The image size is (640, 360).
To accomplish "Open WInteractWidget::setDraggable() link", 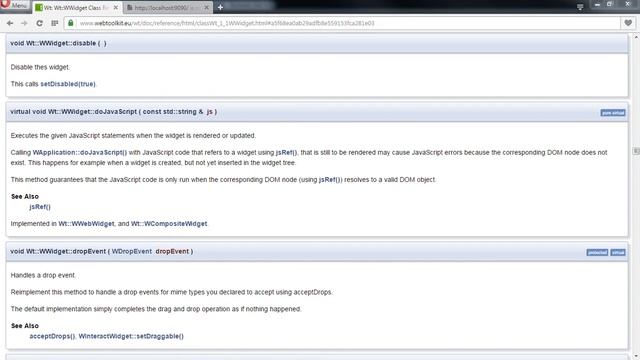I will (x=131, y=336).
